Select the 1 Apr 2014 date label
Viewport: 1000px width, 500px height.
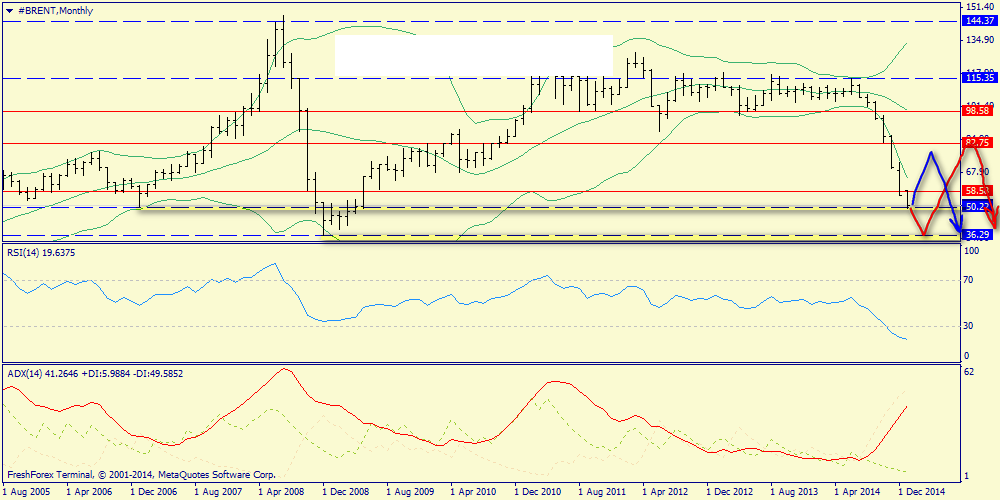pos(857,492)
